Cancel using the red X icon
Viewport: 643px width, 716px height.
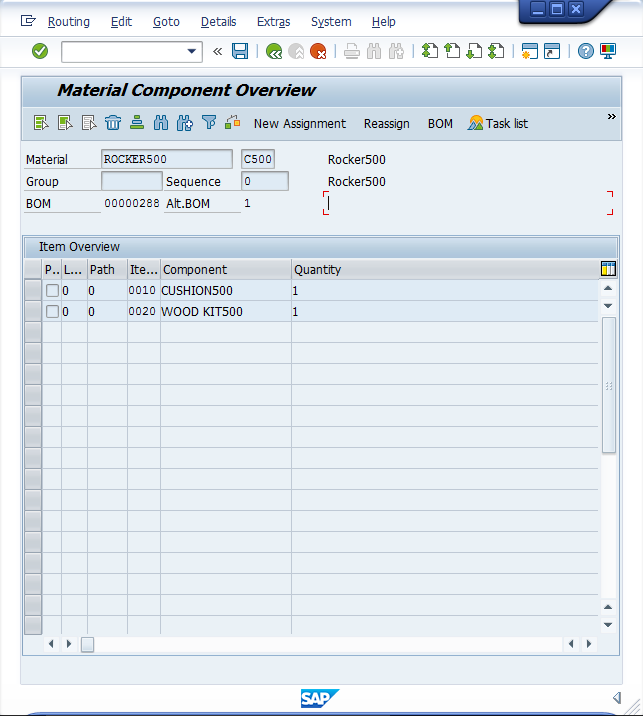(x=318, y=51)
